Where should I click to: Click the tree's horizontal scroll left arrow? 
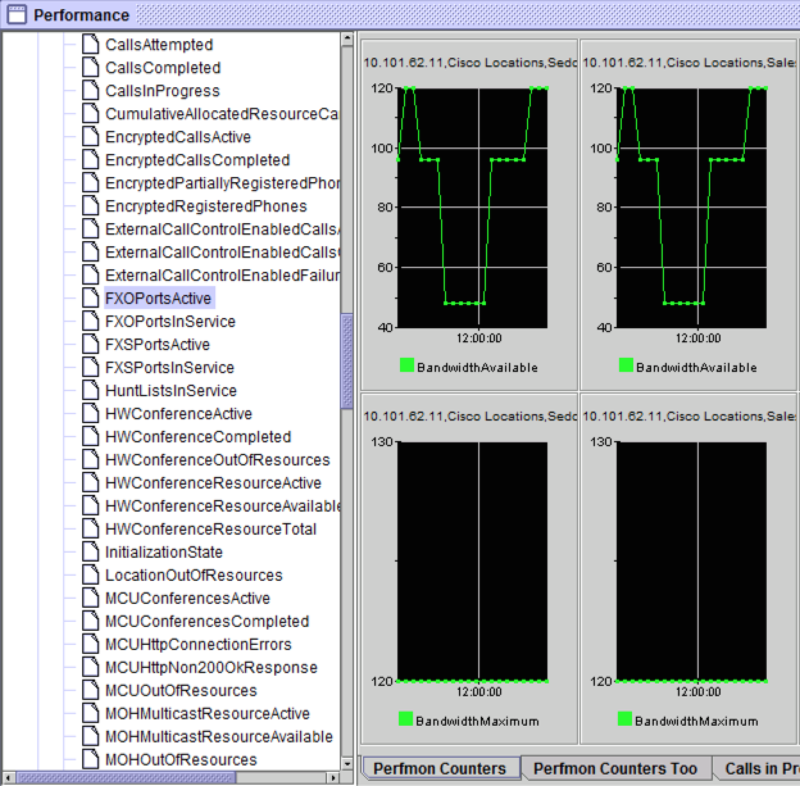tap(9, 778)
